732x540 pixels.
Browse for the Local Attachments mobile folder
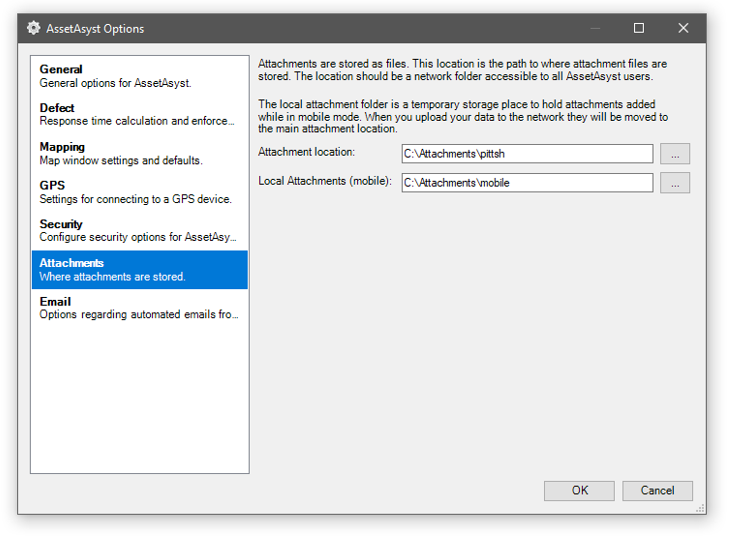(675, 183)
